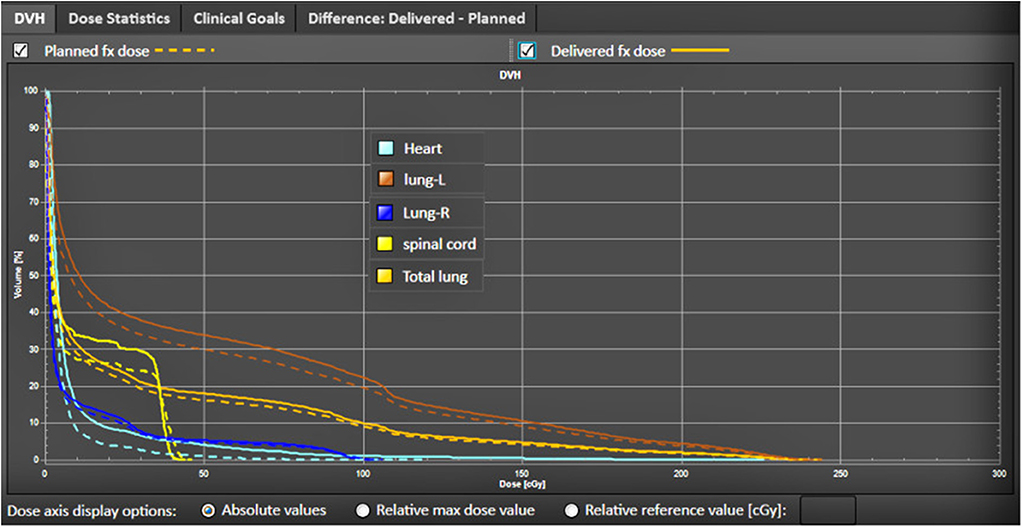Click the Dose [cGy] axis title
This screenshot has width=1023, height=528.
(x=523, y=485)
